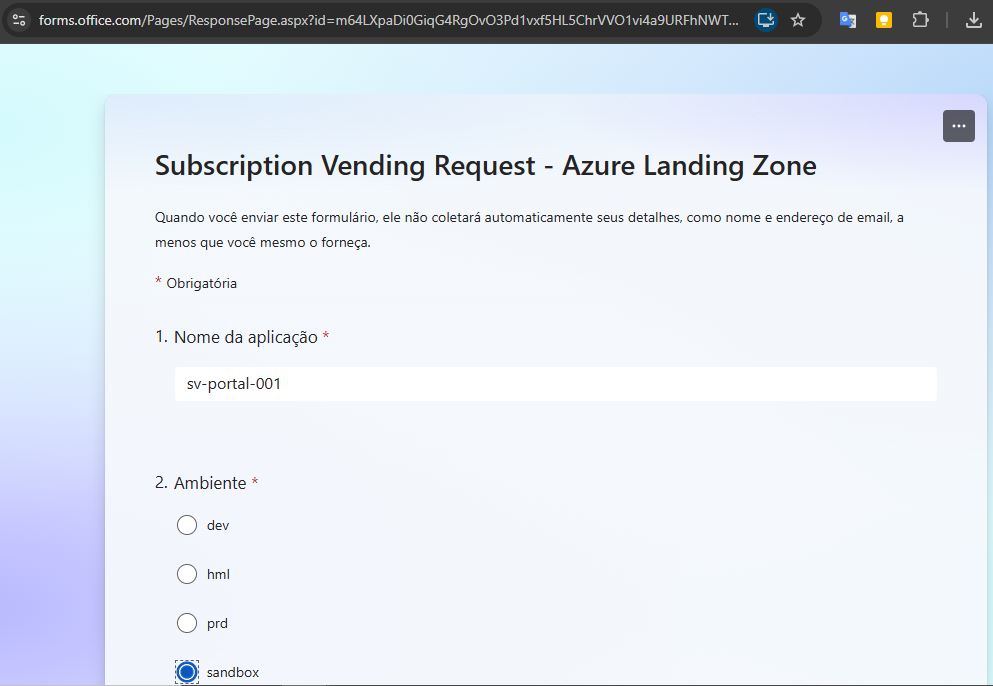Click the Subscription Vending Request form title

click(x=486, y=166)
